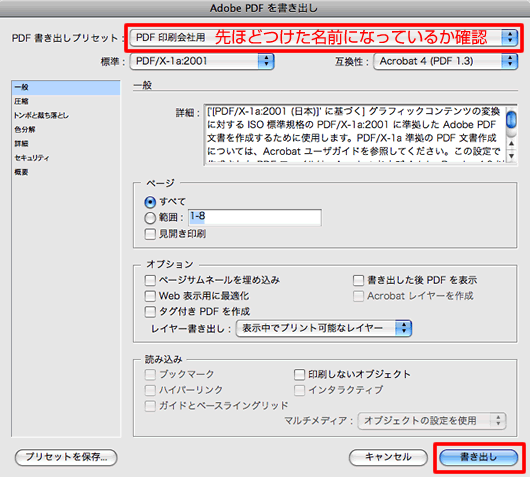
Task: Select セキュリティ in the category list
Action: [x=66, y=158]
